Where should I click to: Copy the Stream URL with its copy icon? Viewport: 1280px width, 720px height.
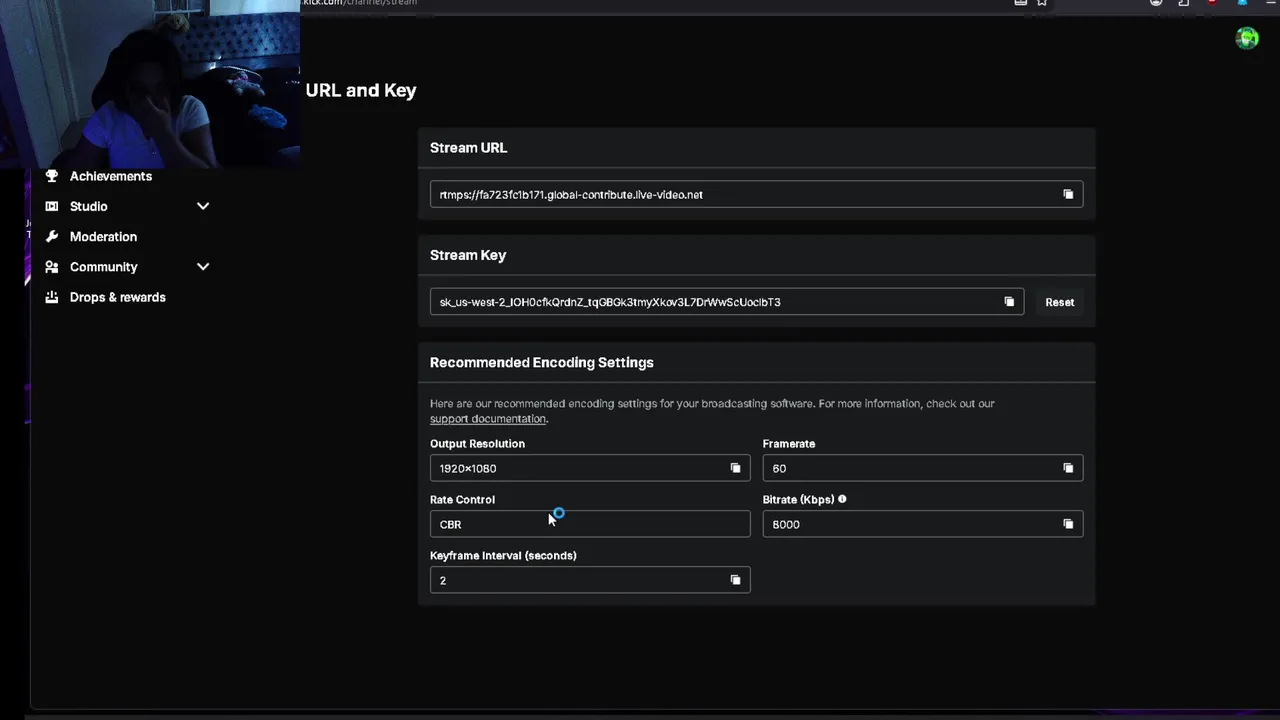(x=1068, y=195)
